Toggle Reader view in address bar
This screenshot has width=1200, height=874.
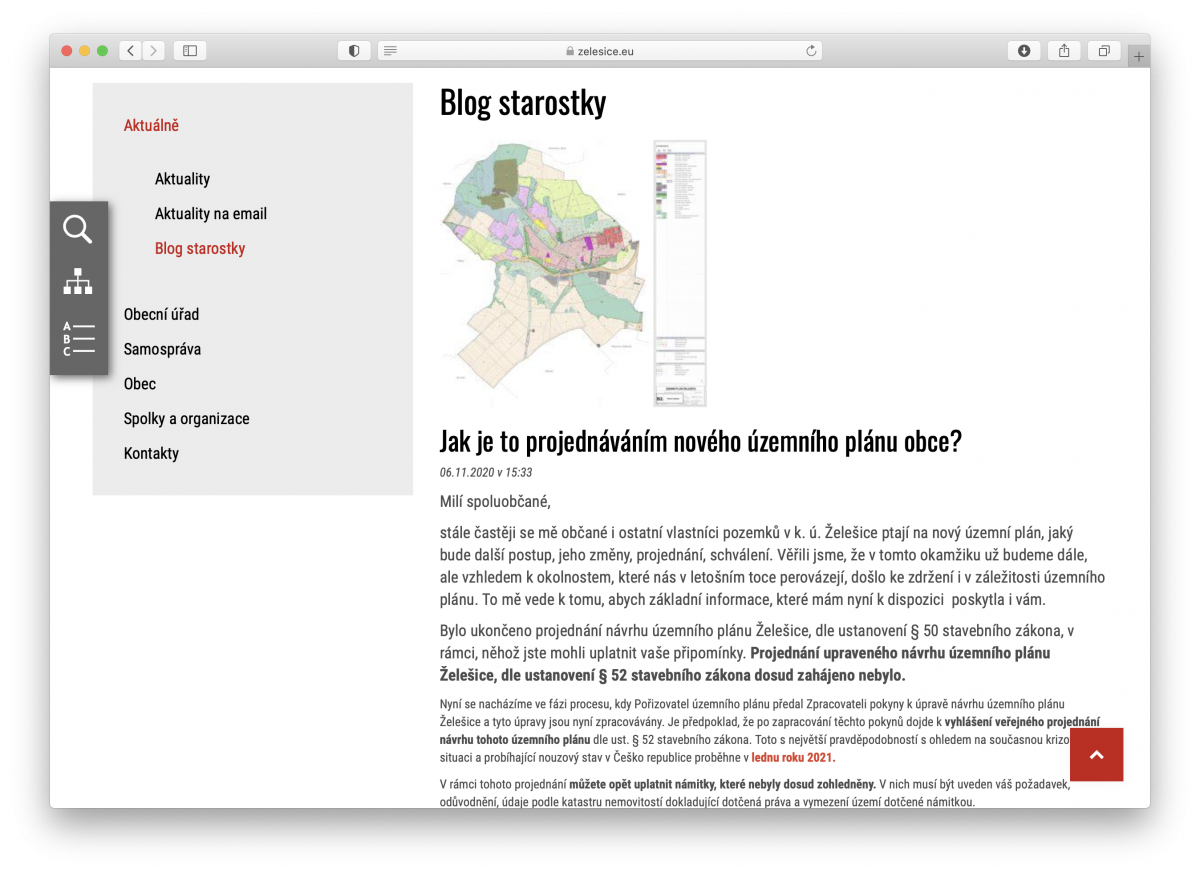click(391, 51)
